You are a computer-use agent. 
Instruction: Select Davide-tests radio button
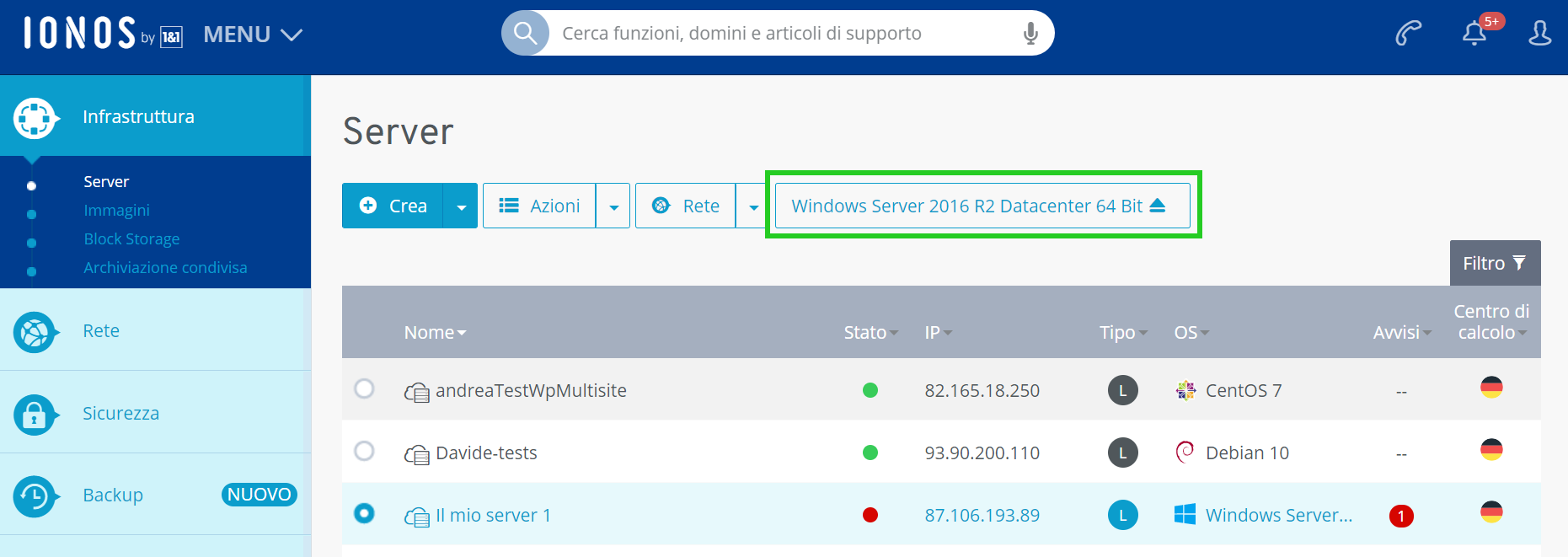[364, 451]
